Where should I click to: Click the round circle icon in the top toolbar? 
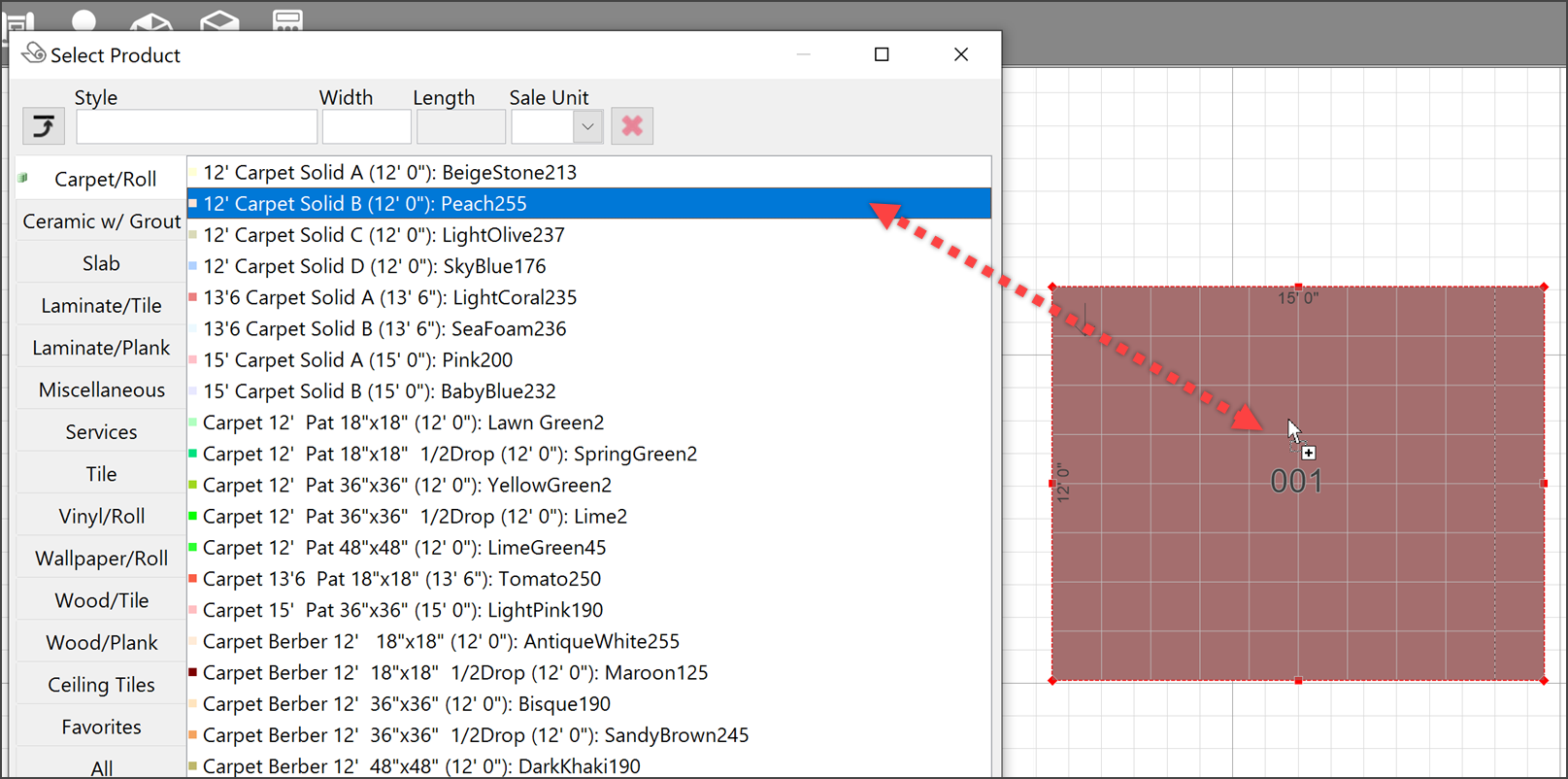pyautogui.click(x=84, y=19)
